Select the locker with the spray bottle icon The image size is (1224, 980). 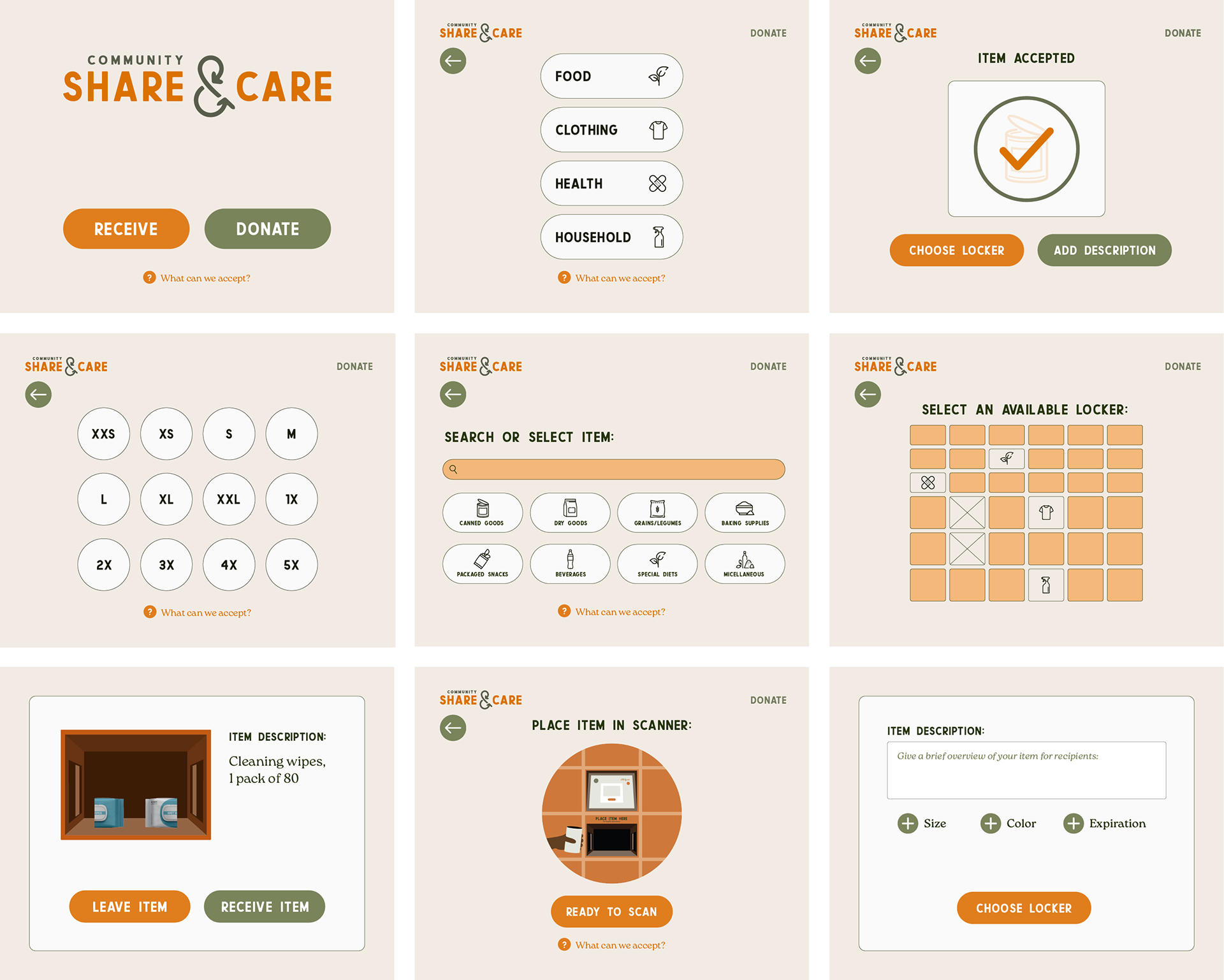[1046, 585]
